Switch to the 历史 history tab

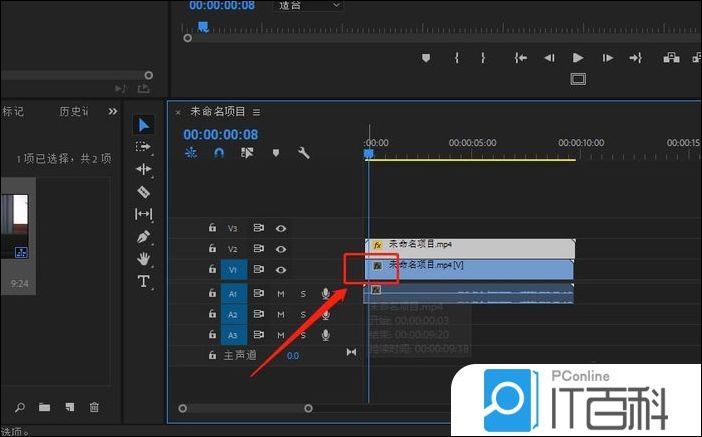pyautogui.click(x=72, y=111)
